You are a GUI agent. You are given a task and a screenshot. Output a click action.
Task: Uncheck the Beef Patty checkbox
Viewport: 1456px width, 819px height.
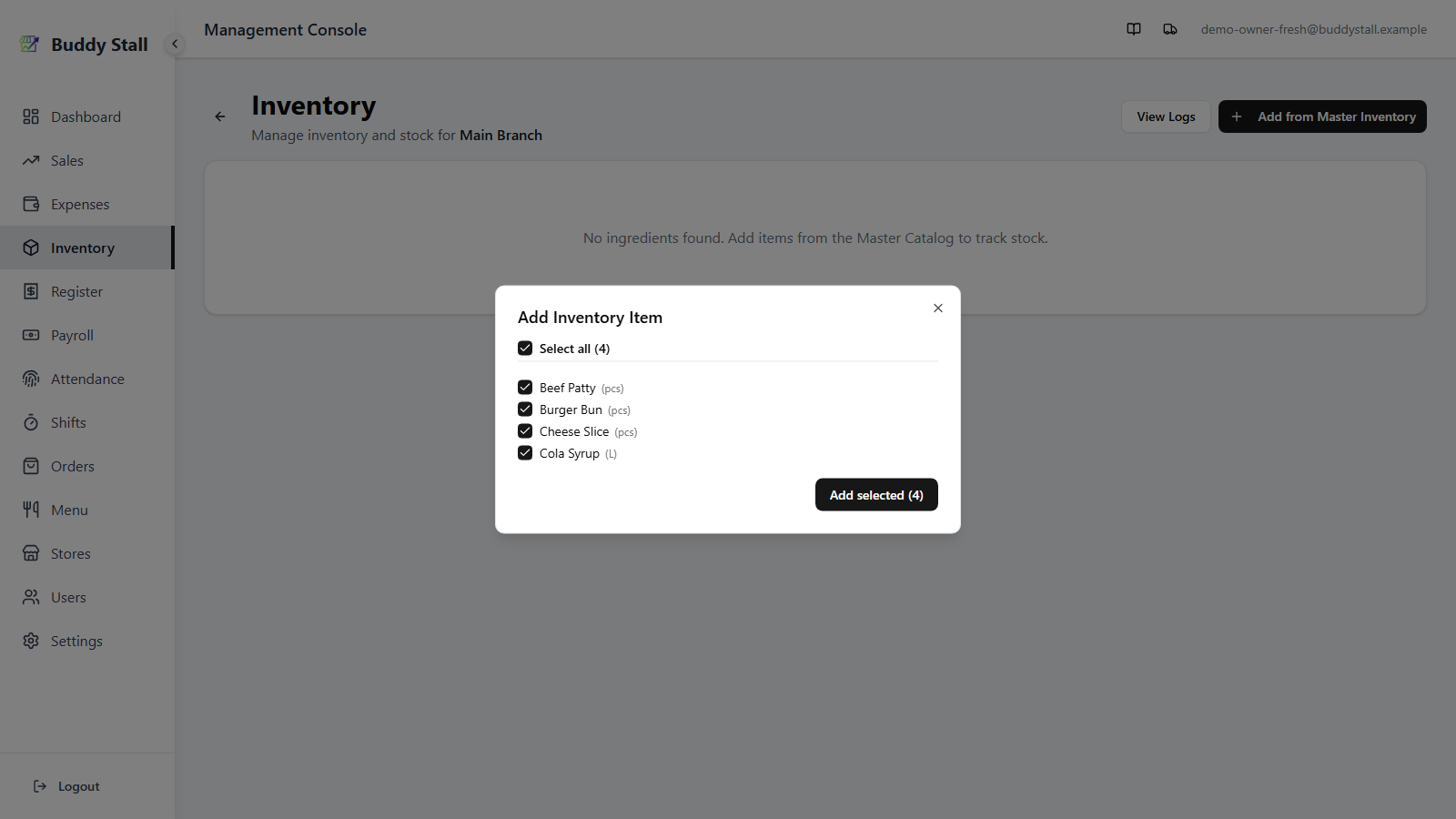[525, 387]
